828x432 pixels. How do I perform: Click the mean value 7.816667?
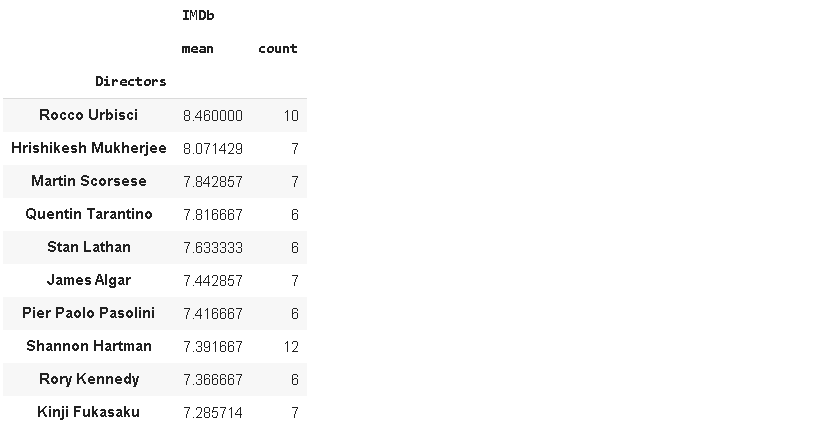click(x=212, y=215)
